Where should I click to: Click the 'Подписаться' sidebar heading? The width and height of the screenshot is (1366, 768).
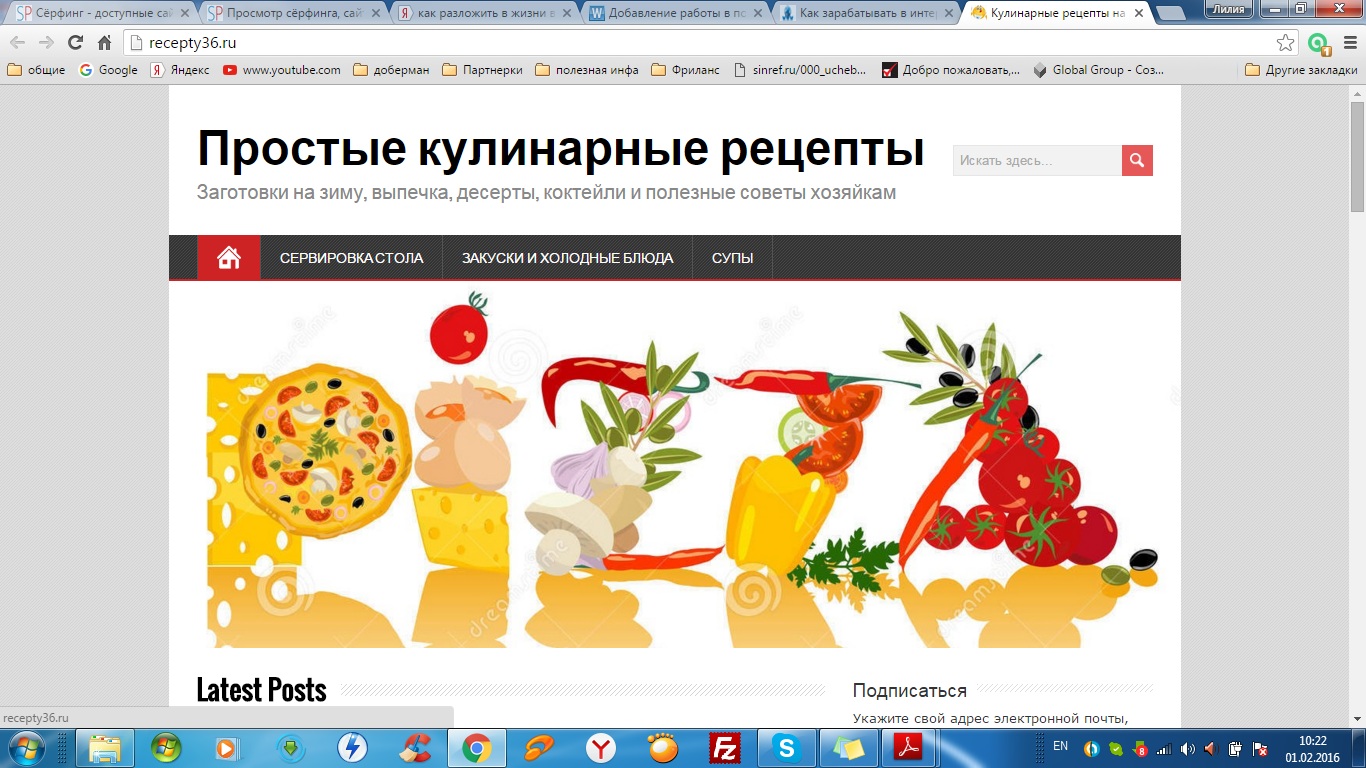coord(909,690)
